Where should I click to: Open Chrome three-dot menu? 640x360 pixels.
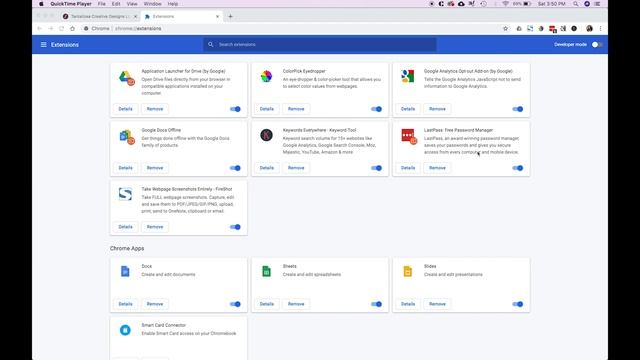600,29
